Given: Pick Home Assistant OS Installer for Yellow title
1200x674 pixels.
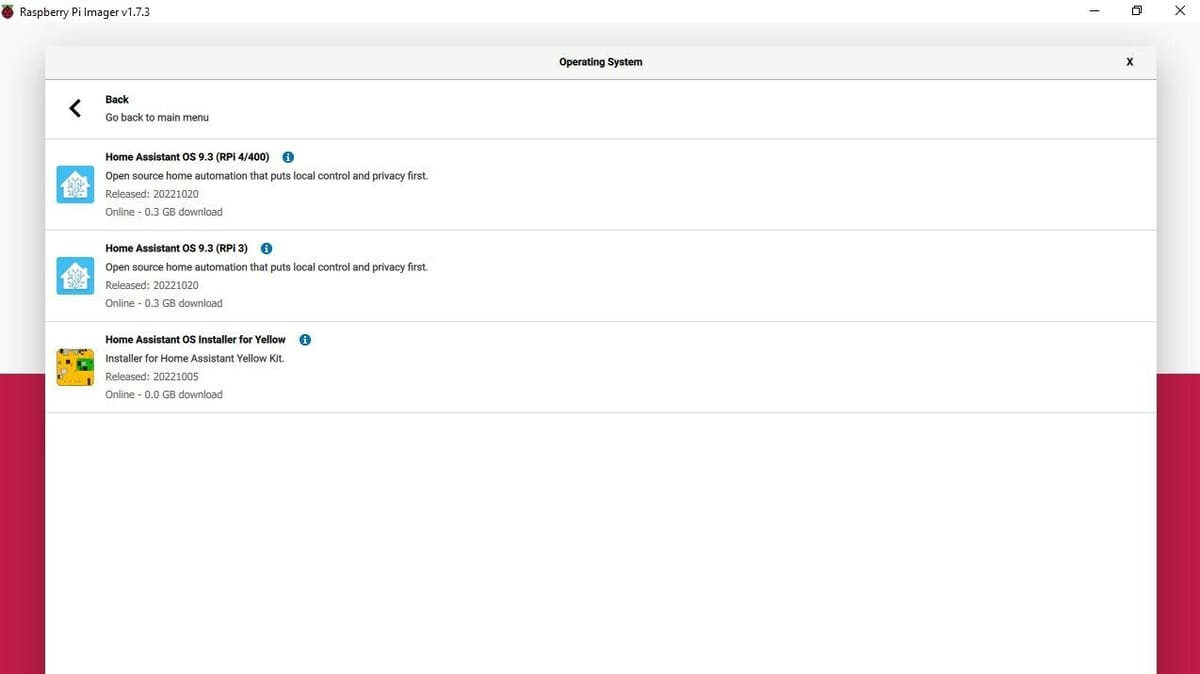Looking at the screenshot, I should pos(195,340).
